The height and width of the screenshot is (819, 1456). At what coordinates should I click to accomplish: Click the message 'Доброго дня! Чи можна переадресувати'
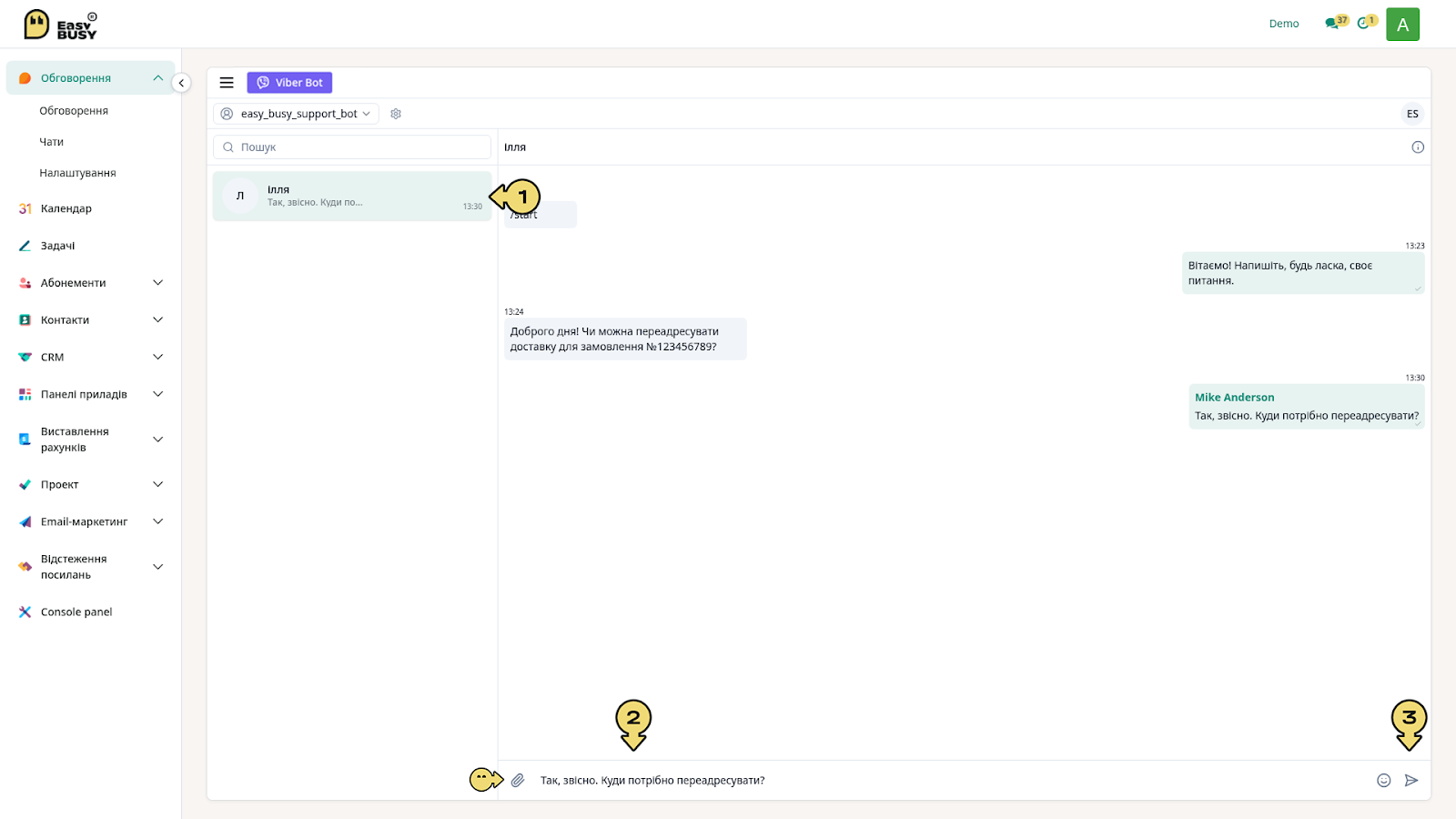point(625,339)
